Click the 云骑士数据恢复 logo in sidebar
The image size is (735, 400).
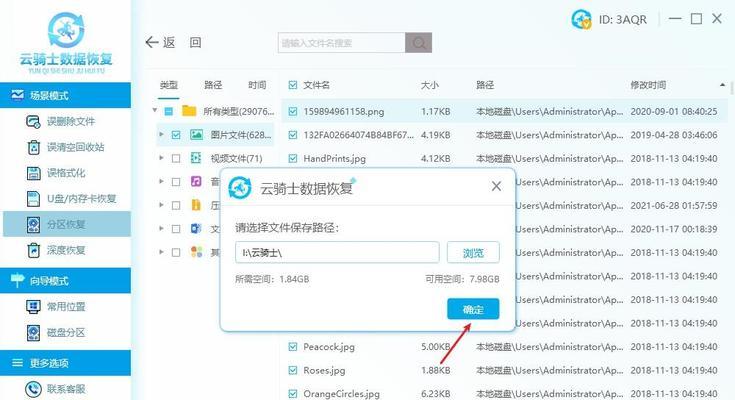66,43
